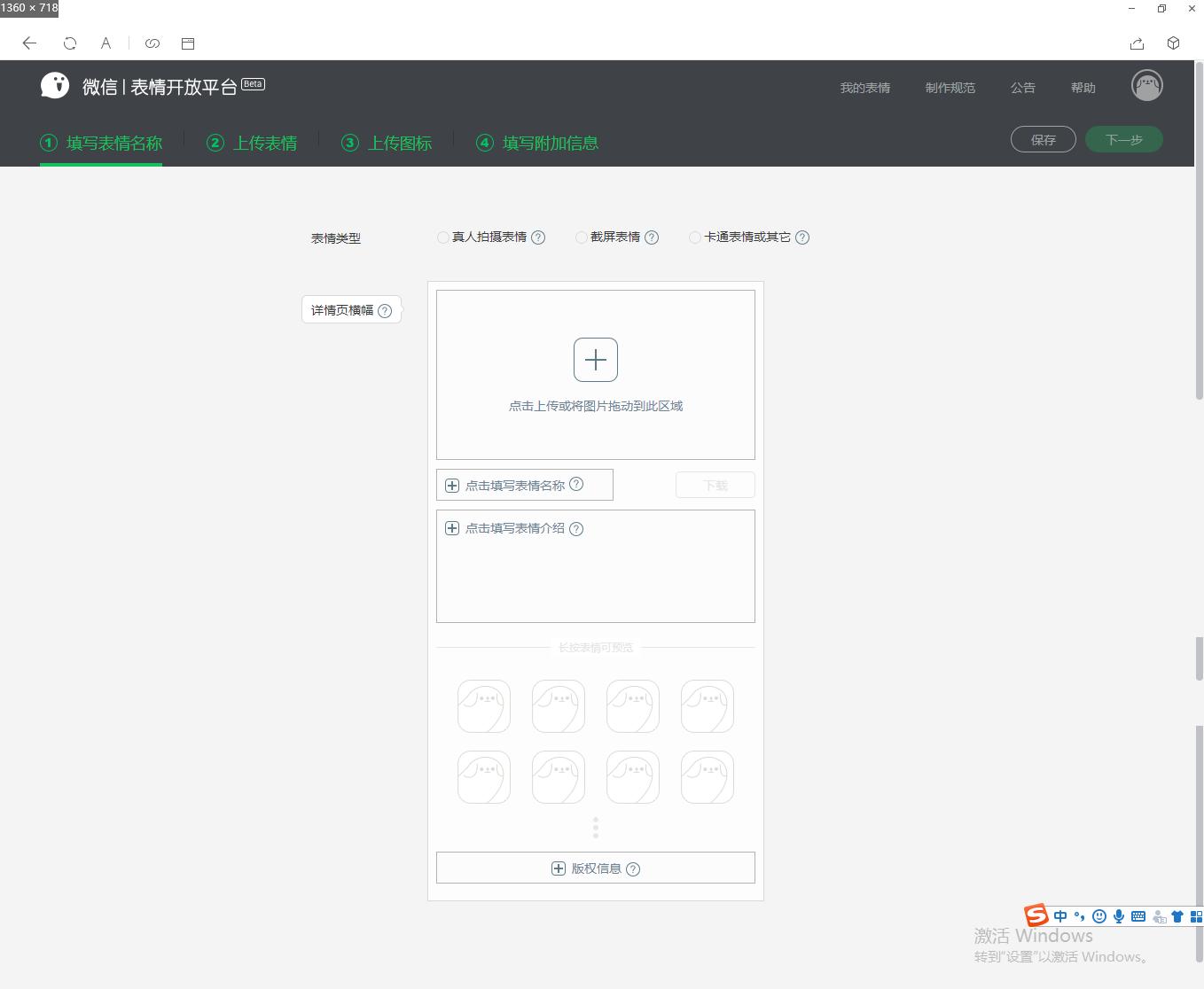Open the user avatar in top right corner

click(x=1146, y=85)
